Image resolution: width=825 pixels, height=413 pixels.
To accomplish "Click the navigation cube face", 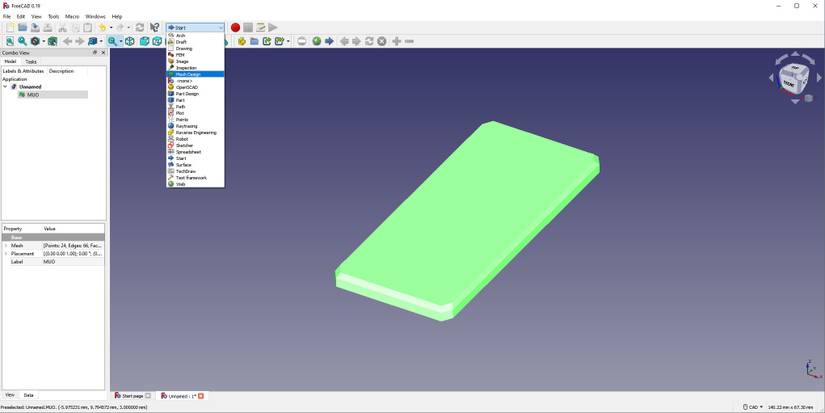I will coord(795,79).
